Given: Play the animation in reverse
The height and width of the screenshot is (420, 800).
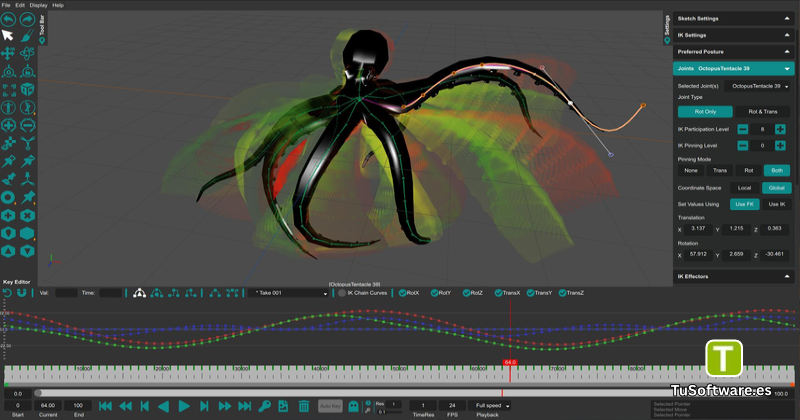Looking at the screenshot, I should click(x=163, y=406).
